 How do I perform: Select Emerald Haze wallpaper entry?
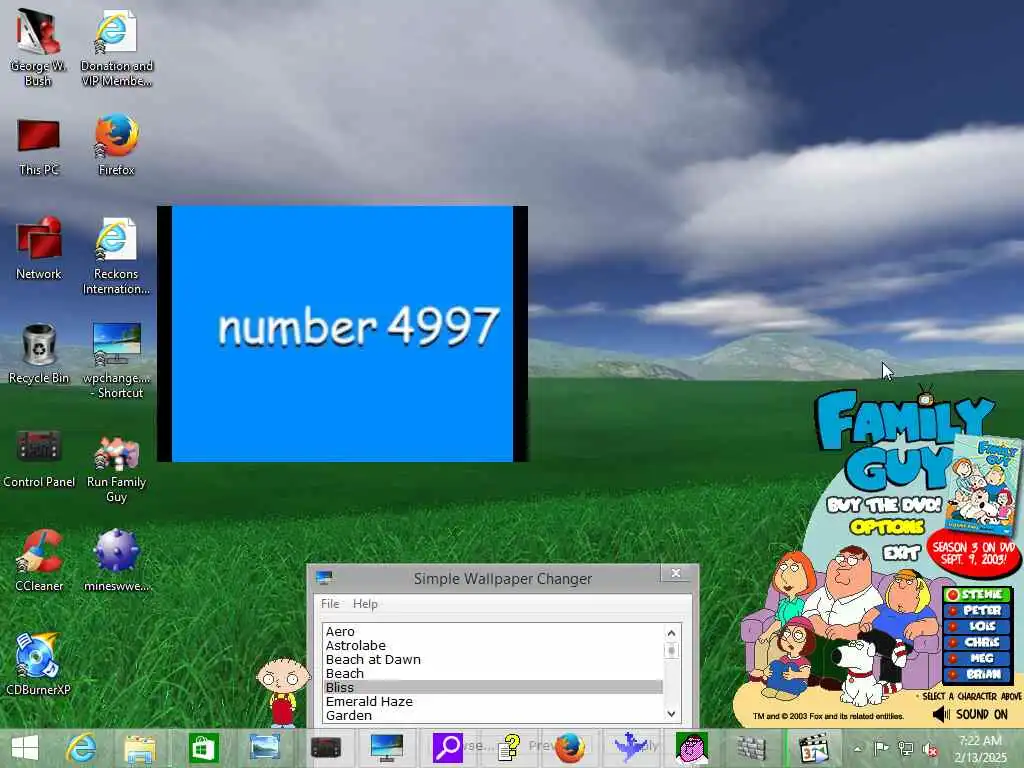[x=493, y=701]
